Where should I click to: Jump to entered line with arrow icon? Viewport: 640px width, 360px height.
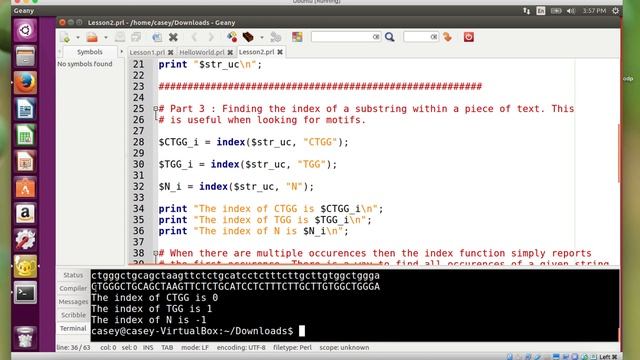(448, 37)
